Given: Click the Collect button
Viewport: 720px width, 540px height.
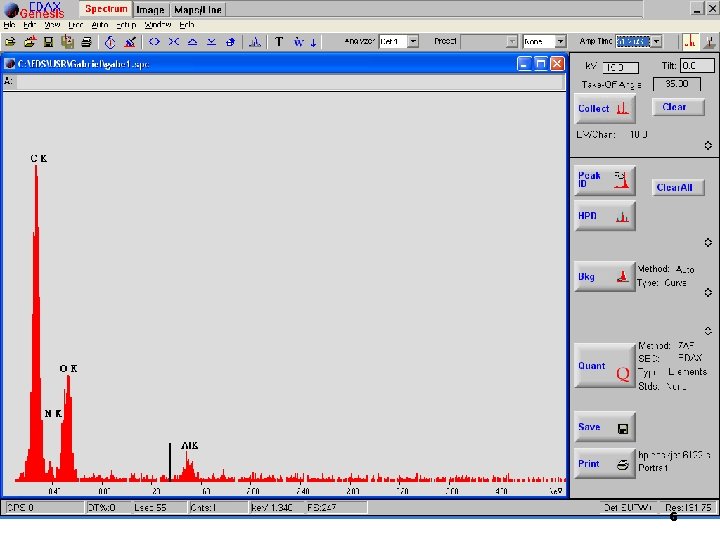Looking at the screenshot, I should tap(605, 109).
